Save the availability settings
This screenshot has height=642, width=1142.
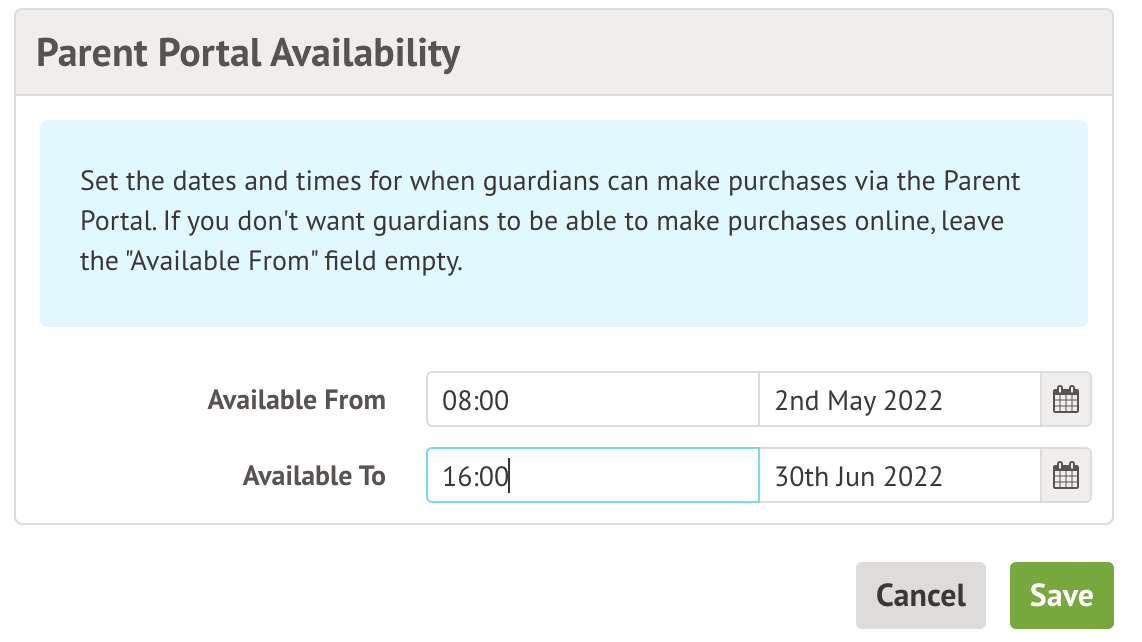pos(1061,596)
